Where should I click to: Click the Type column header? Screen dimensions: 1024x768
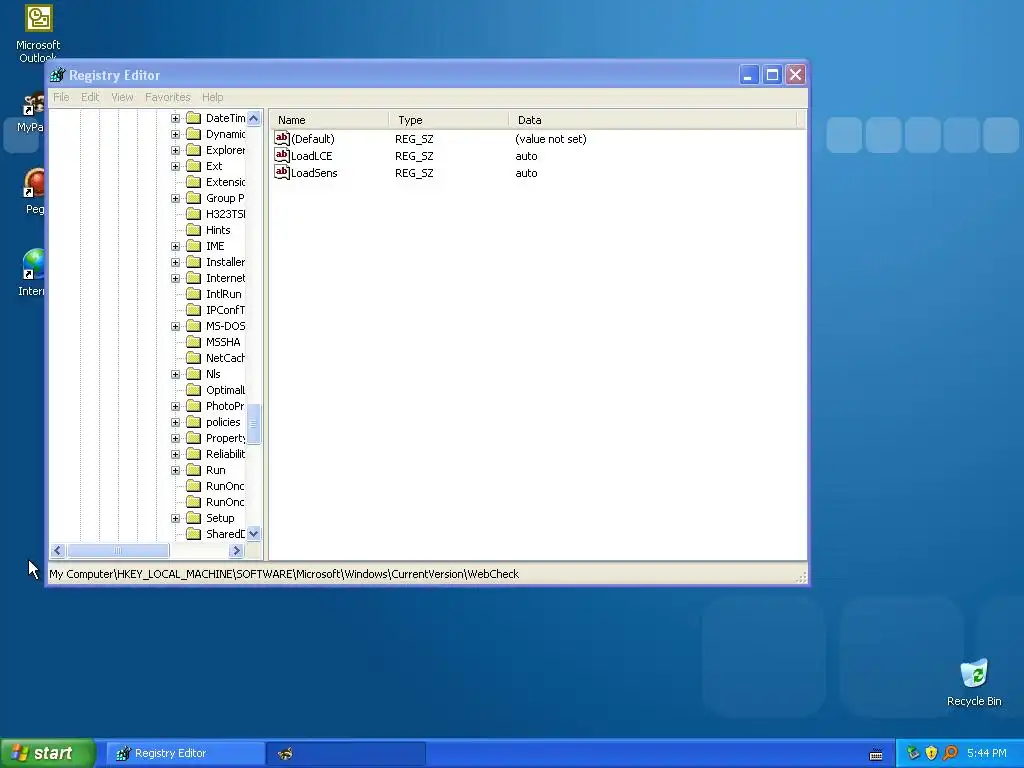point(448,120)
